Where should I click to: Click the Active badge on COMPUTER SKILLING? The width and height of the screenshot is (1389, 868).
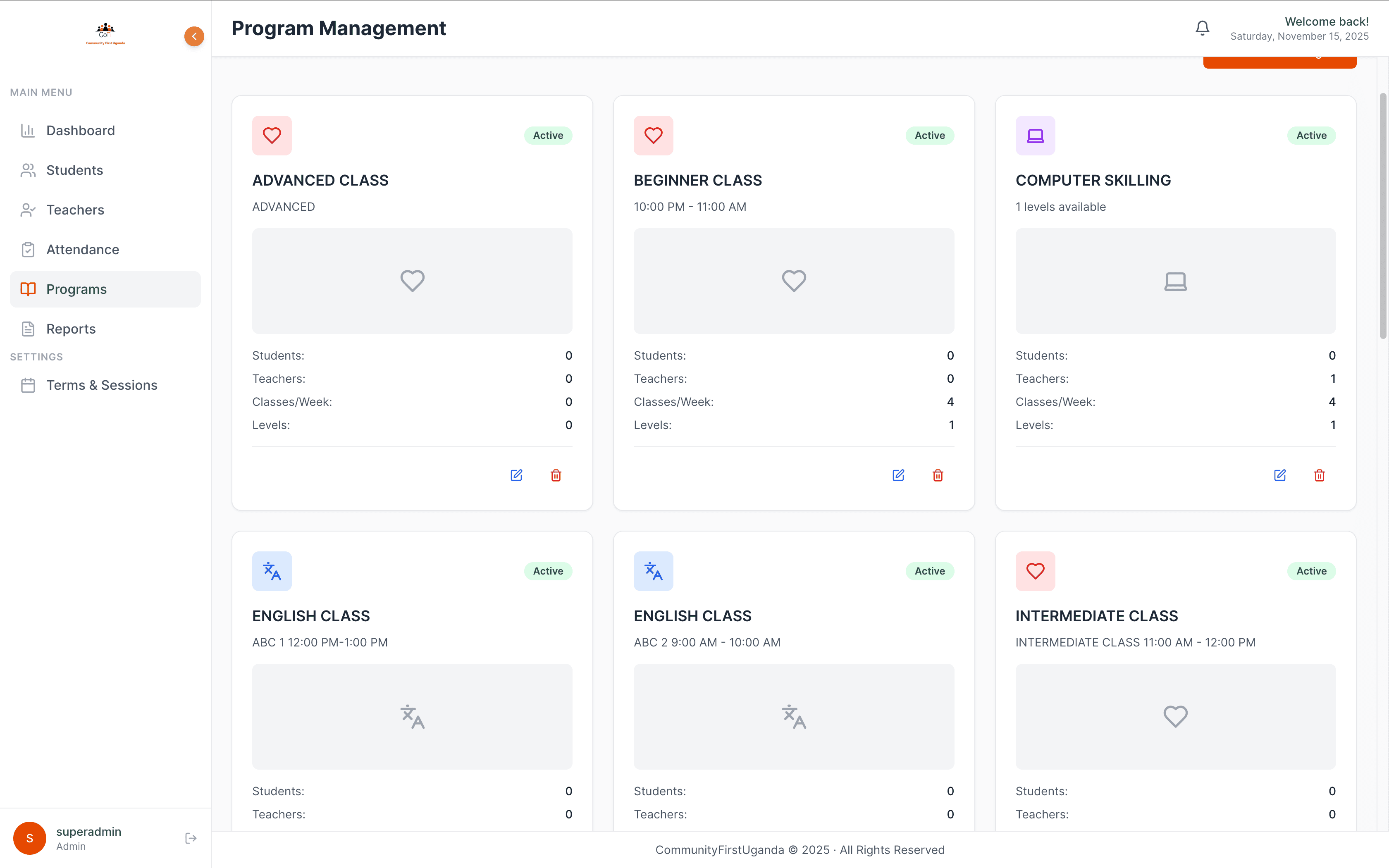coord(1312,136)
